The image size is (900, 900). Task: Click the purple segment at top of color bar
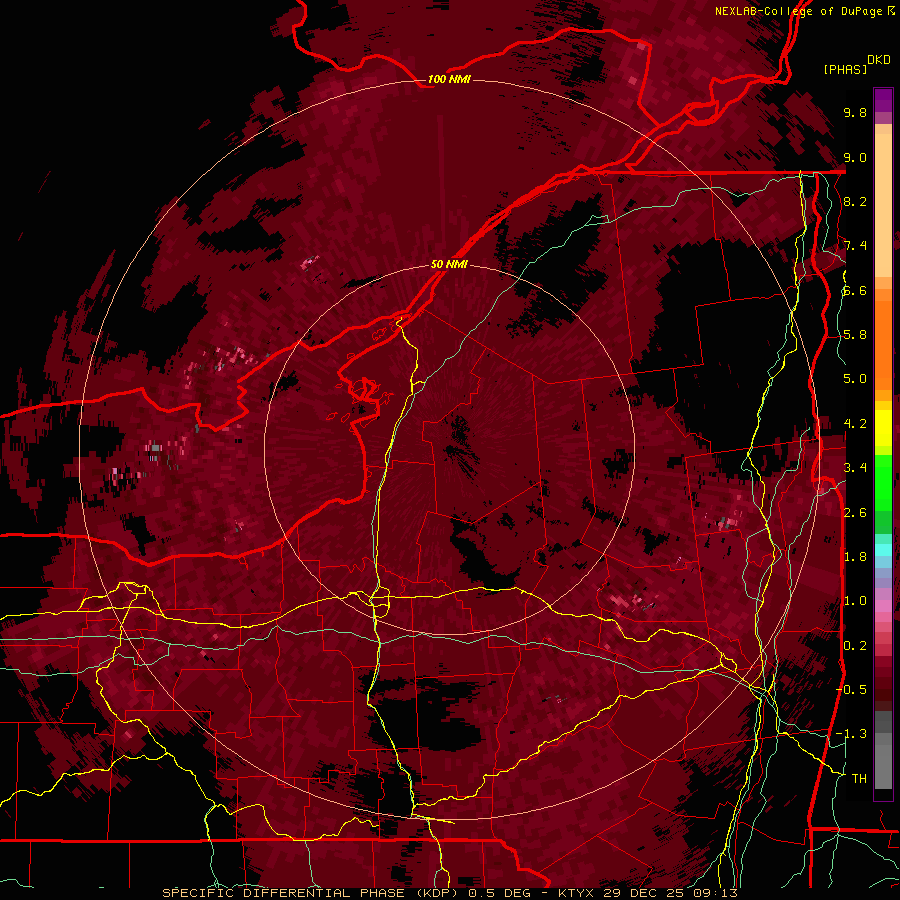click(x=883, y=100)
